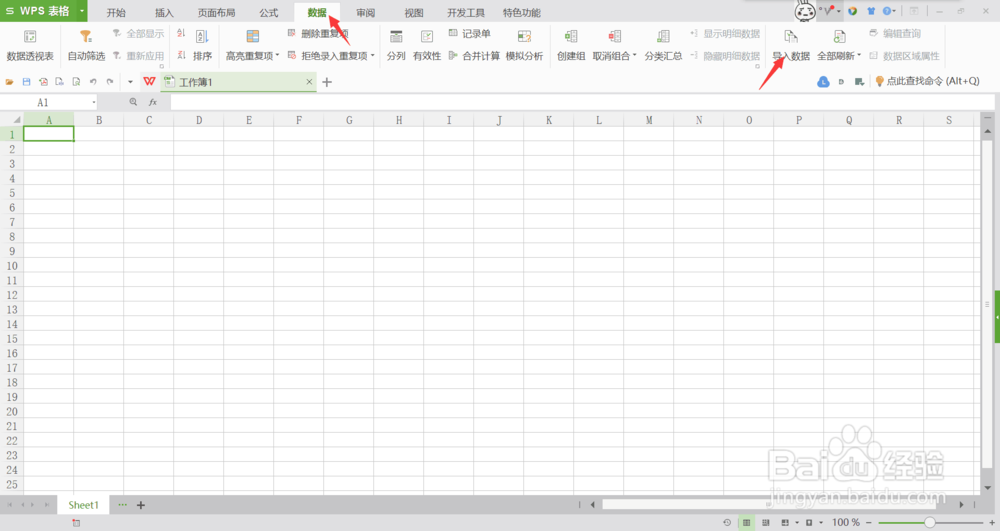Viewport: 1000px width, 531px height.
Task: Add a new sheet next to Sheet1
Action: pyautogui.click(x=141, y=505)
